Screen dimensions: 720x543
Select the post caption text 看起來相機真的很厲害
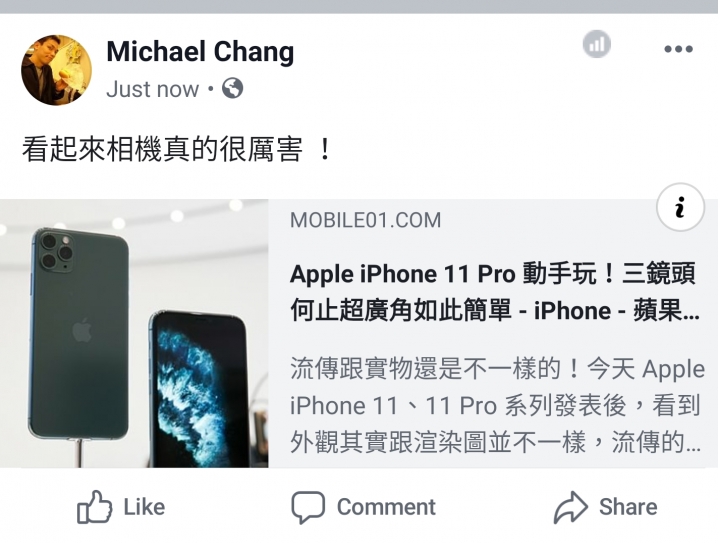pyautogui.click(x=163, y=150)
